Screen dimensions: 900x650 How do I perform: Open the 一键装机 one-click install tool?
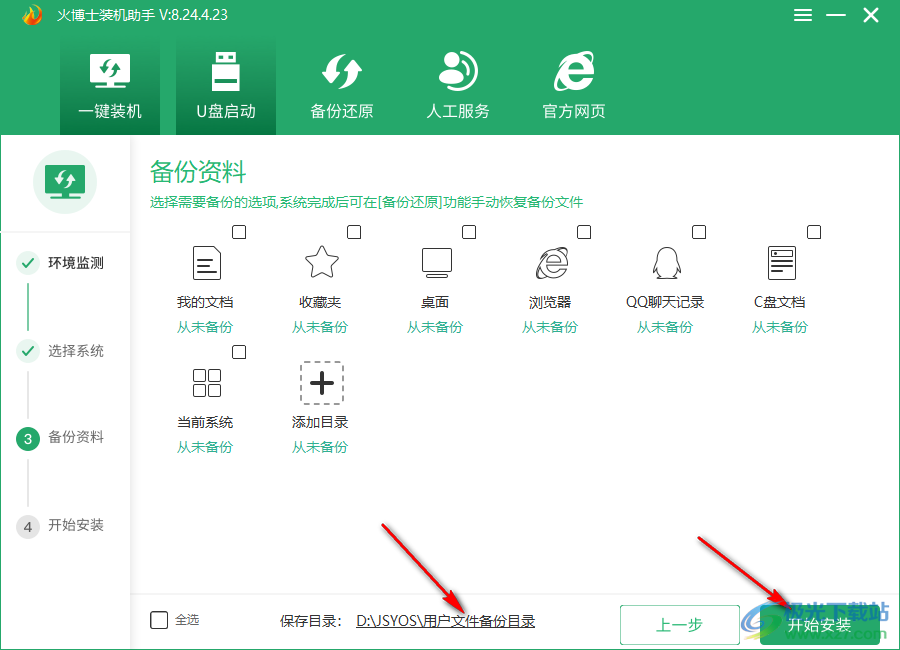[110, 85]
